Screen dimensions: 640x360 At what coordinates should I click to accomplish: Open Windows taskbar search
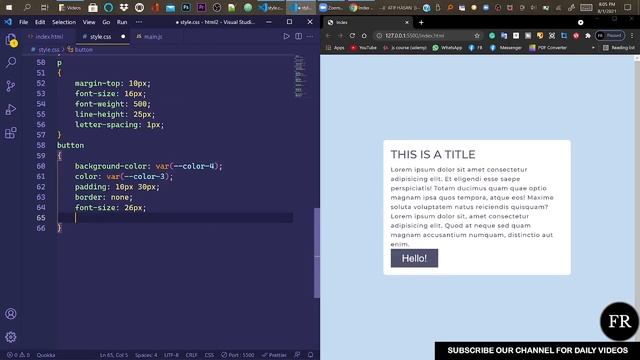[x=27, y=7]
